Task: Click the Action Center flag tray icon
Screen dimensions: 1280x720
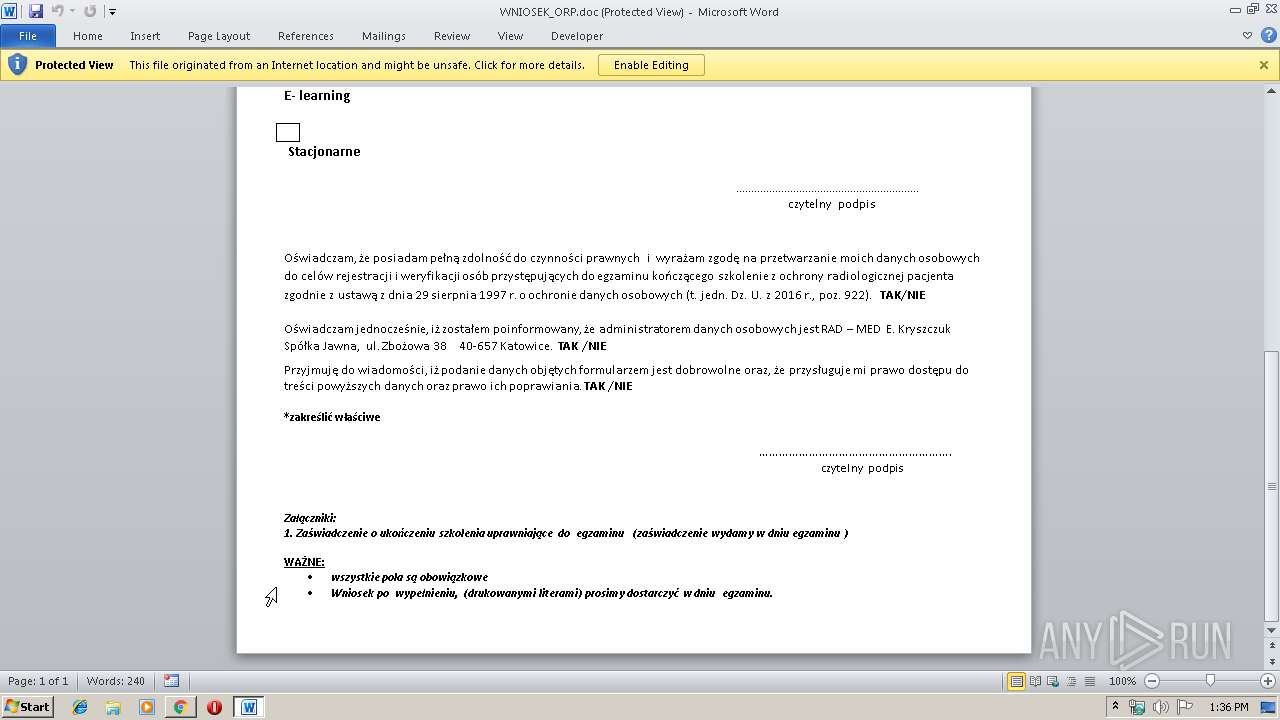Action: point(1185,707)
